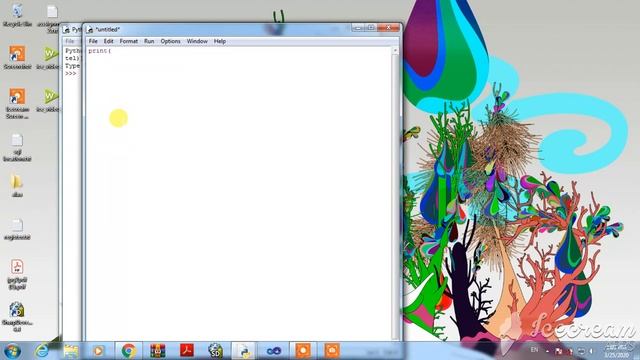Close the untitled editor window
The height and width of the screenshot is (360, 640).
(388, 28)
